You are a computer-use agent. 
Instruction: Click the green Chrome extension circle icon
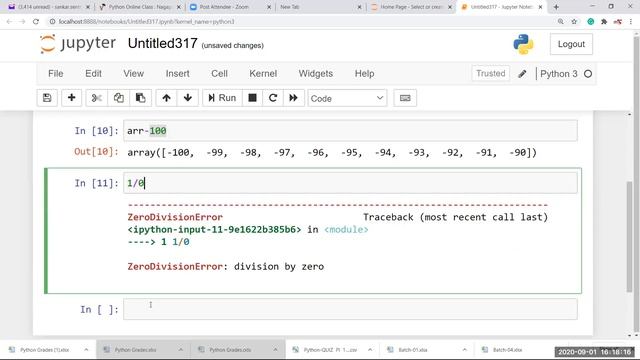[x=591, y=22]
